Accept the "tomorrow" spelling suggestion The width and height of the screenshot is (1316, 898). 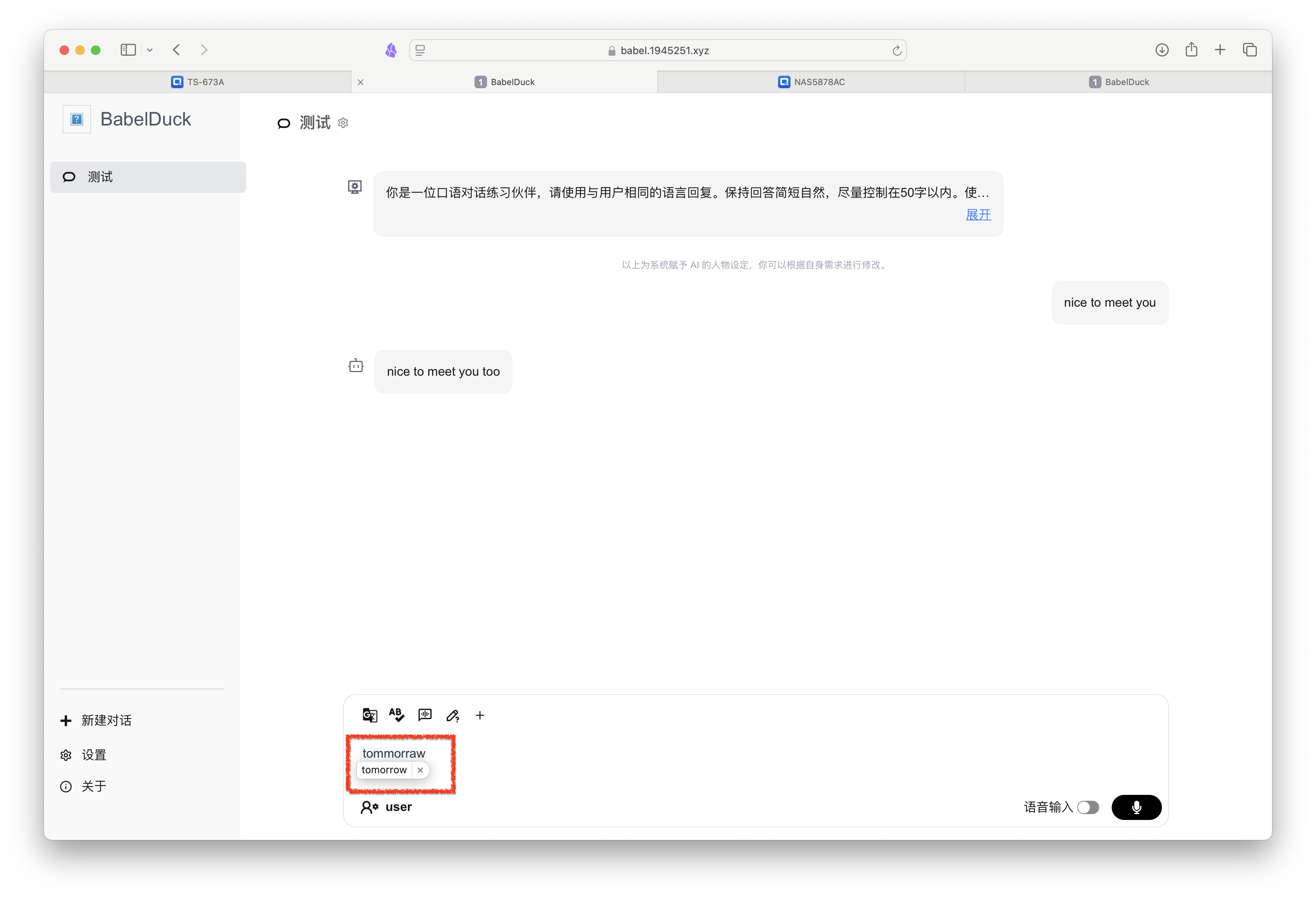click(384, 770)
